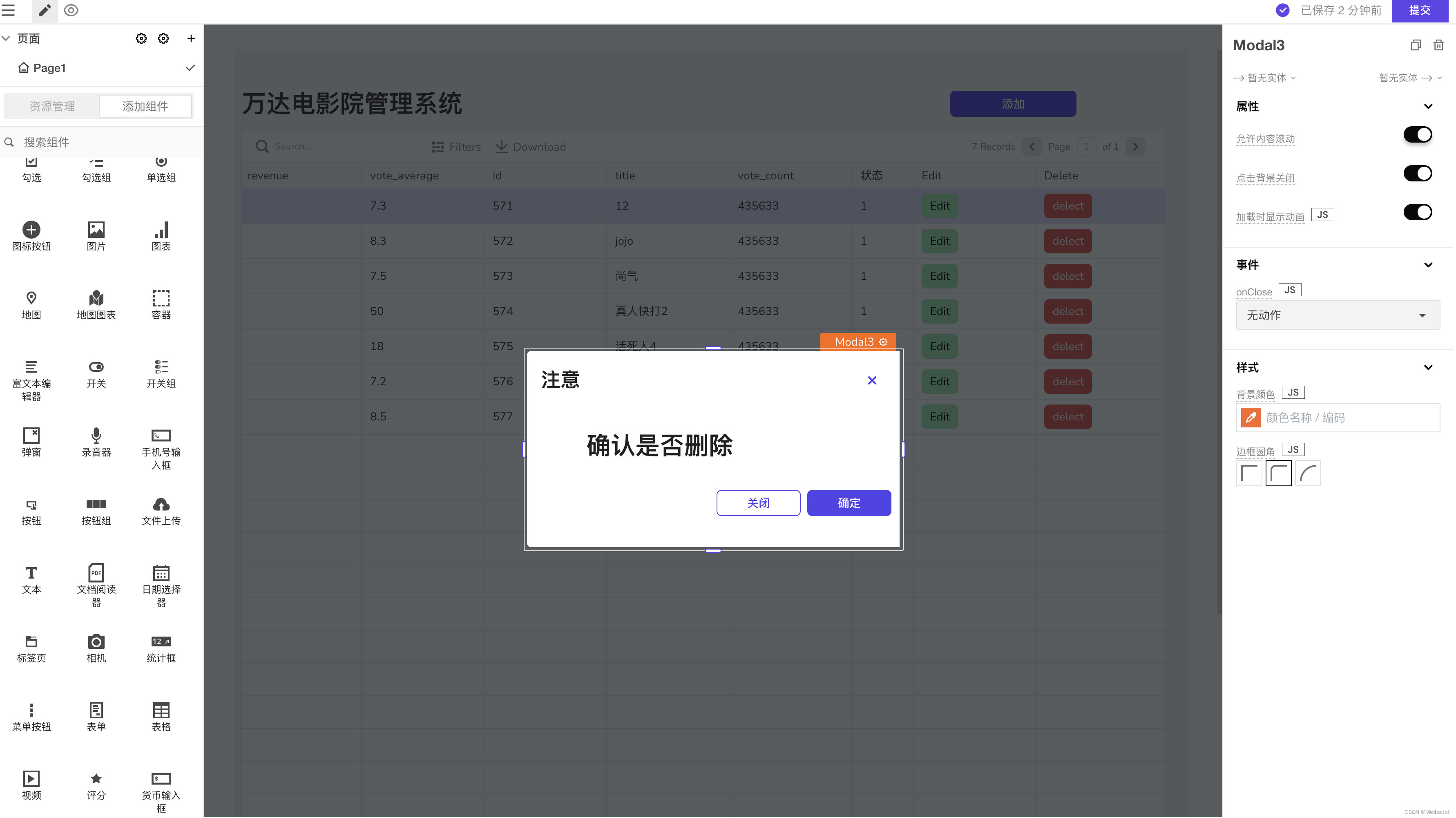
Task: Click the 确定 button in modal
Action: (x=849, y=503)
